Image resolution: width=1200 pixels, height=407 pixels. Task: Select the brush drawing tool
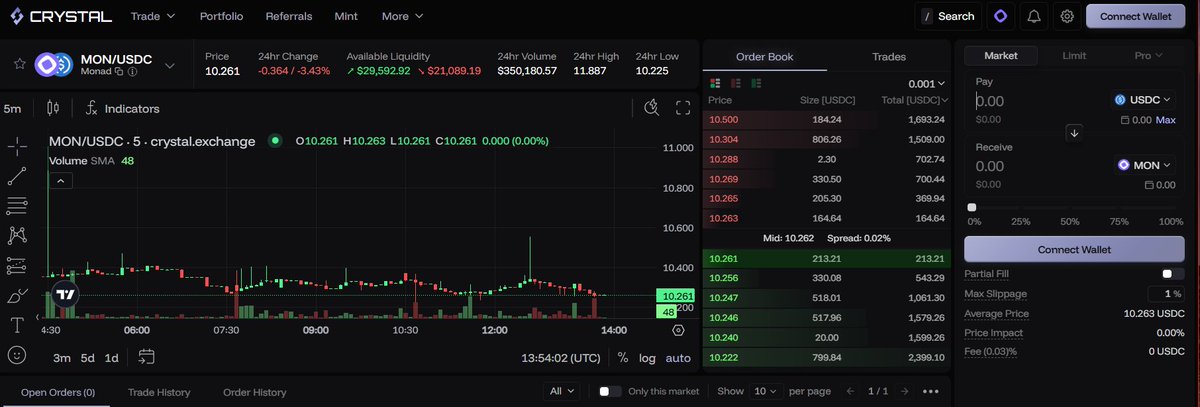(x=17, y=296)
